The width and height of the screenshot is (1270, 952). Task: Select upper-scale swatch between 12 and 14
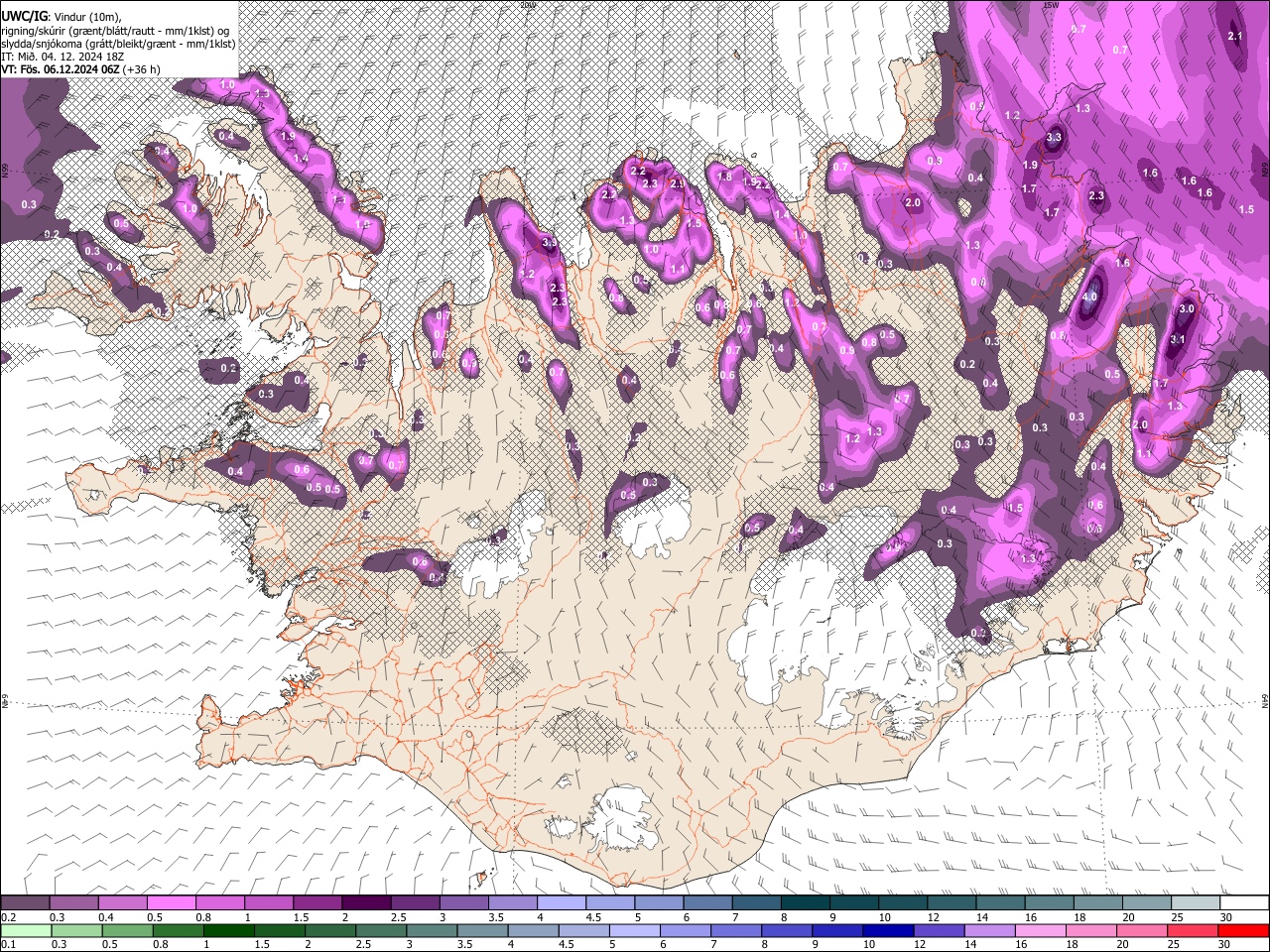952,903
